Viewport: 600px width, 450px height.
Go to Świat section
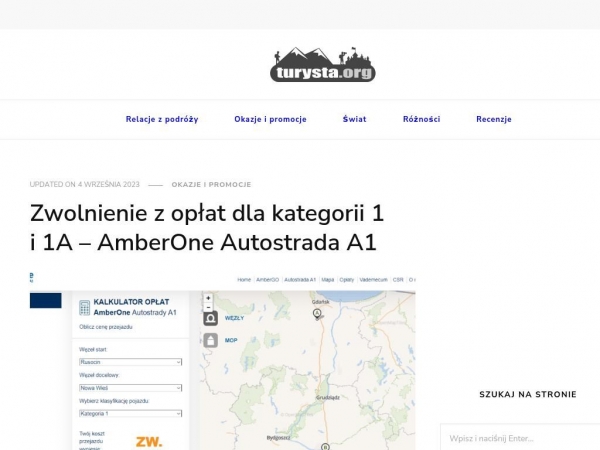point(354,119)
